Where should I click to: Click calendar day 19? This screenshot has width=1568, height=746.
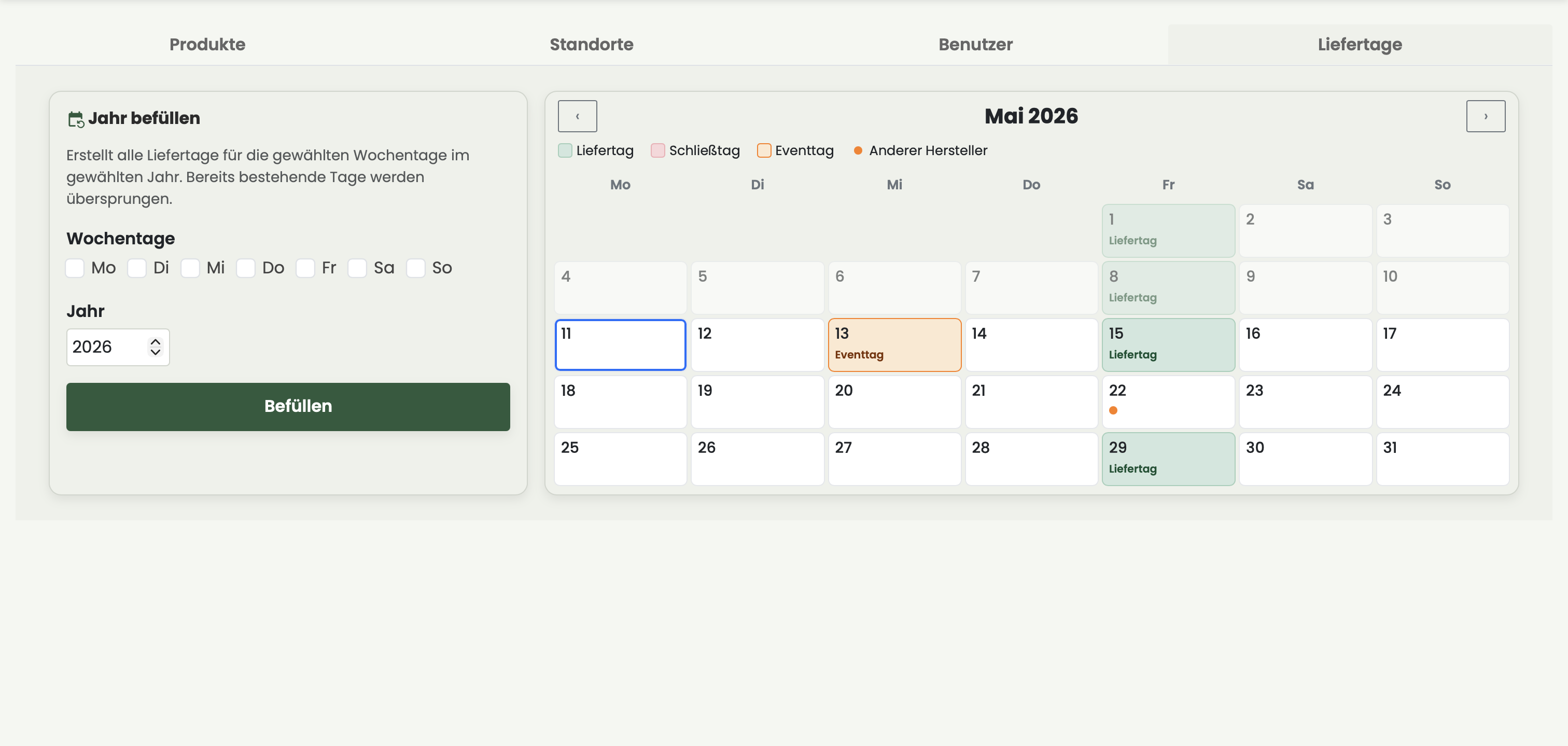757,402
